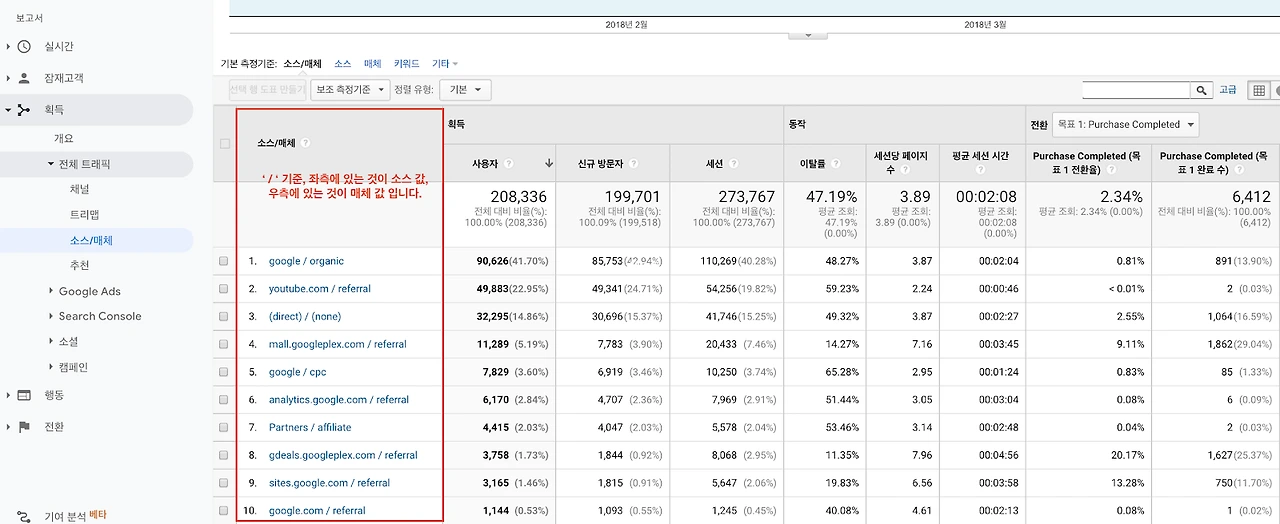
Task: Open the youtube.com / referral link
Action: (x=320, y=289)
